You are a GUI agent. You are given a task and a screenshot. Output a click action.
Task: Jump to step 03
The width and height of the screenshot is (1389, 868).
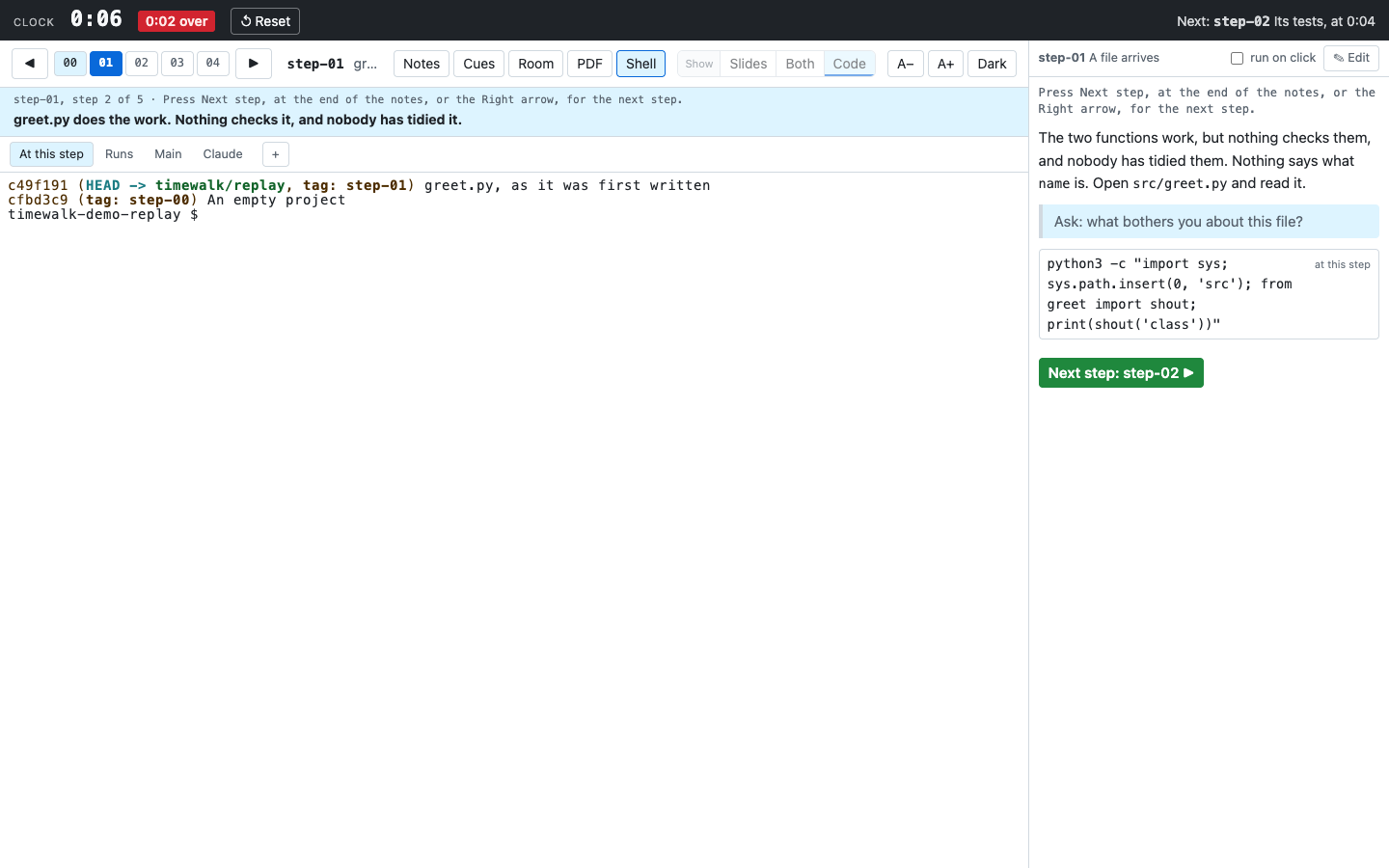click(177, 64)
